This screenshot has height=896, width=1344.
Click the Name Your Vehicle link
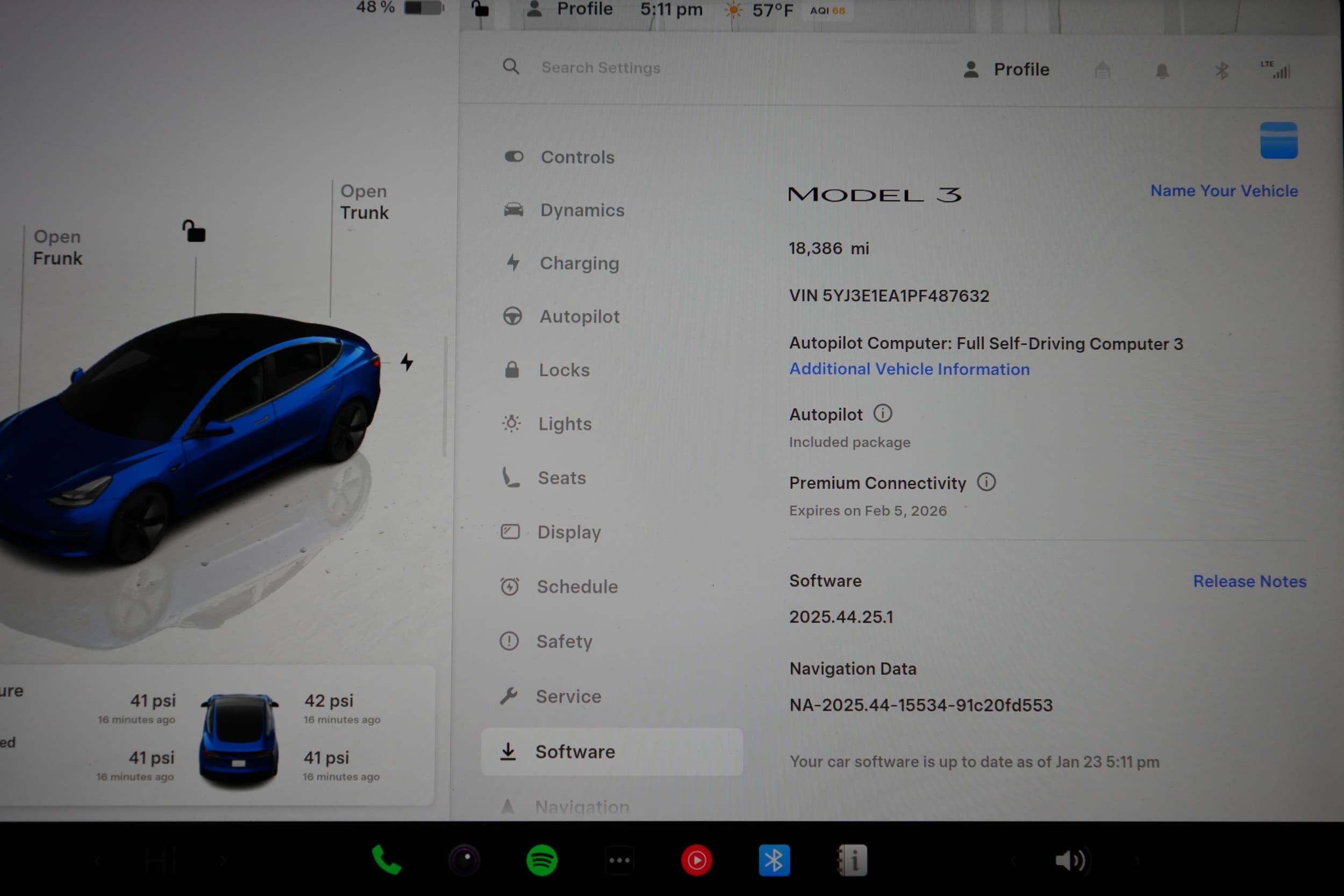click(x=1224, y=190)
